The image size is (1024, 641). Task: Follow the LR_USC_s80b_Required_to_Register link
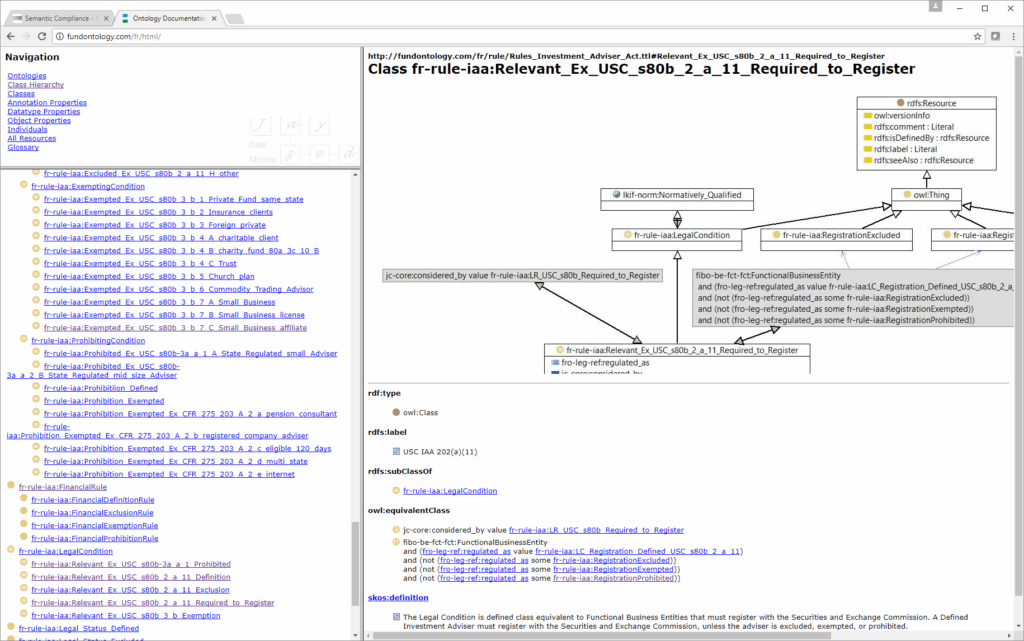click(x=596, y=530)
